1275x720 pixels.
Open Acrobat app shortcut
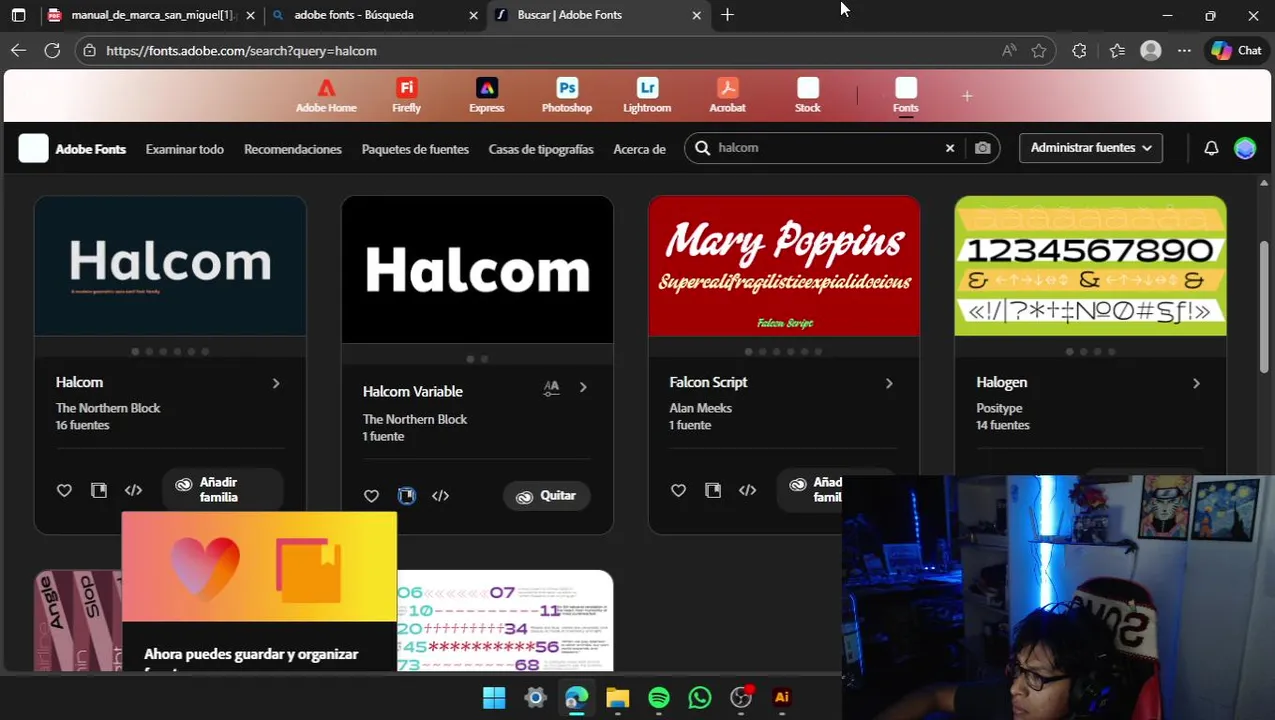(x=727, y=95)
